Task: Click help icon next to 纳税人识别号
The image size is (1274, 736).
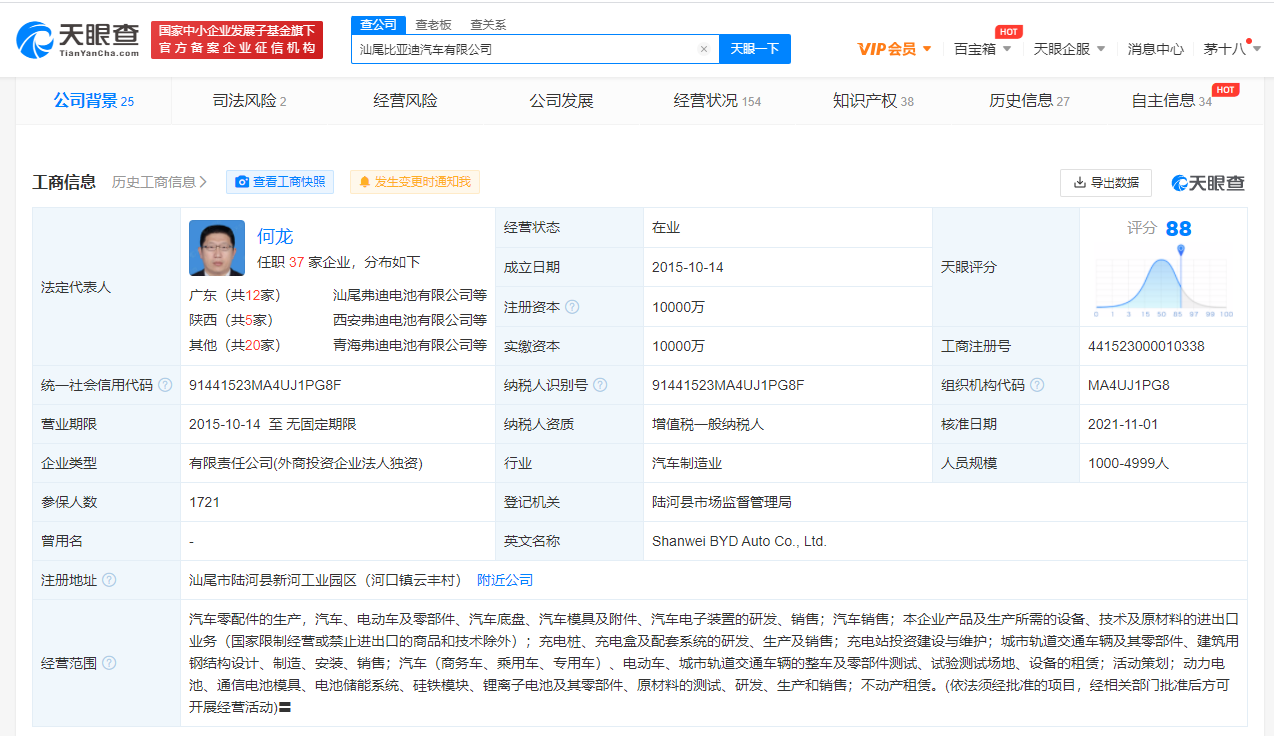Action: [599, 385]
